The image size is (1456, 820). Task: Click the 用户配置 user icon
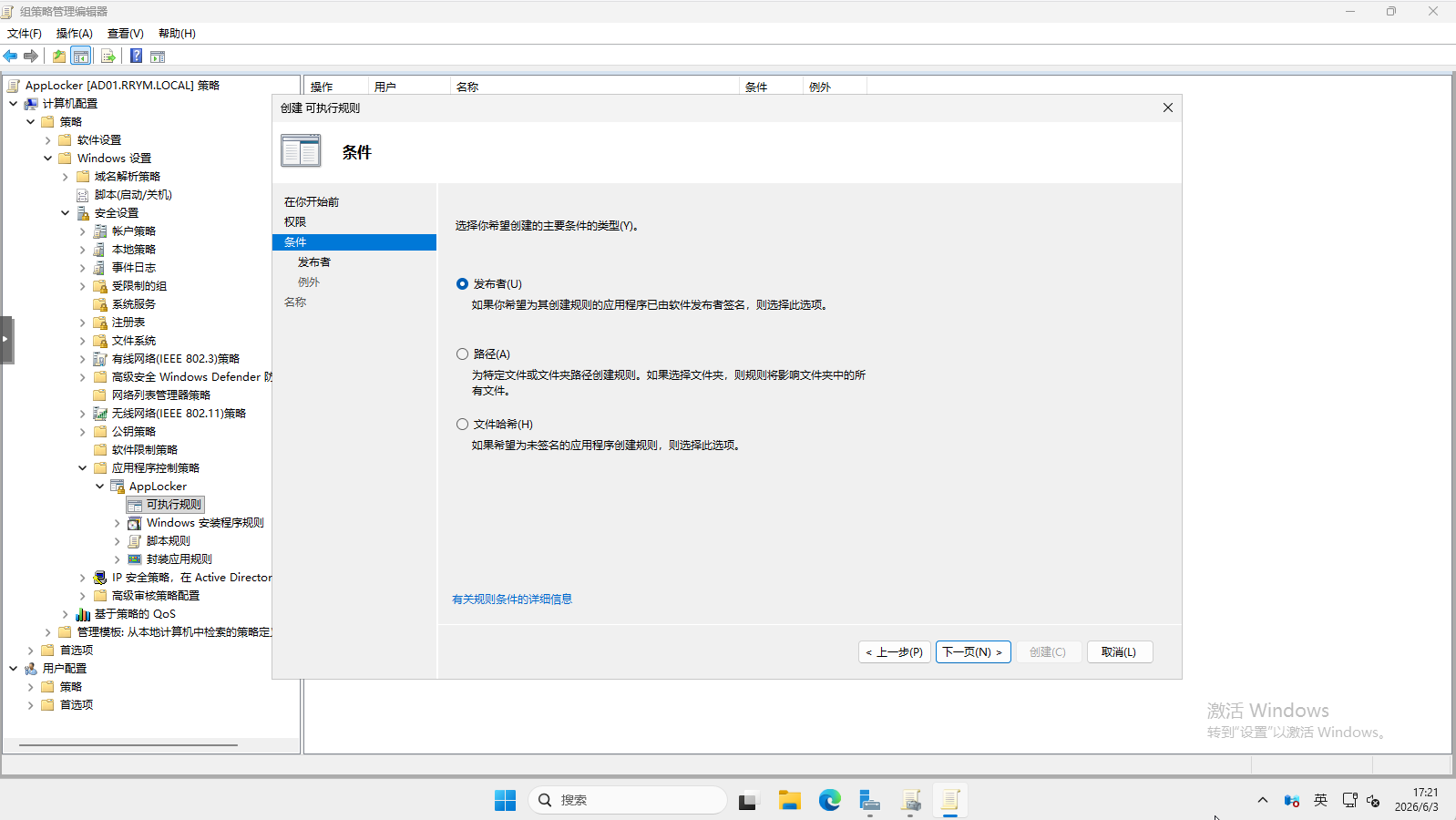(x=31, y=669)
